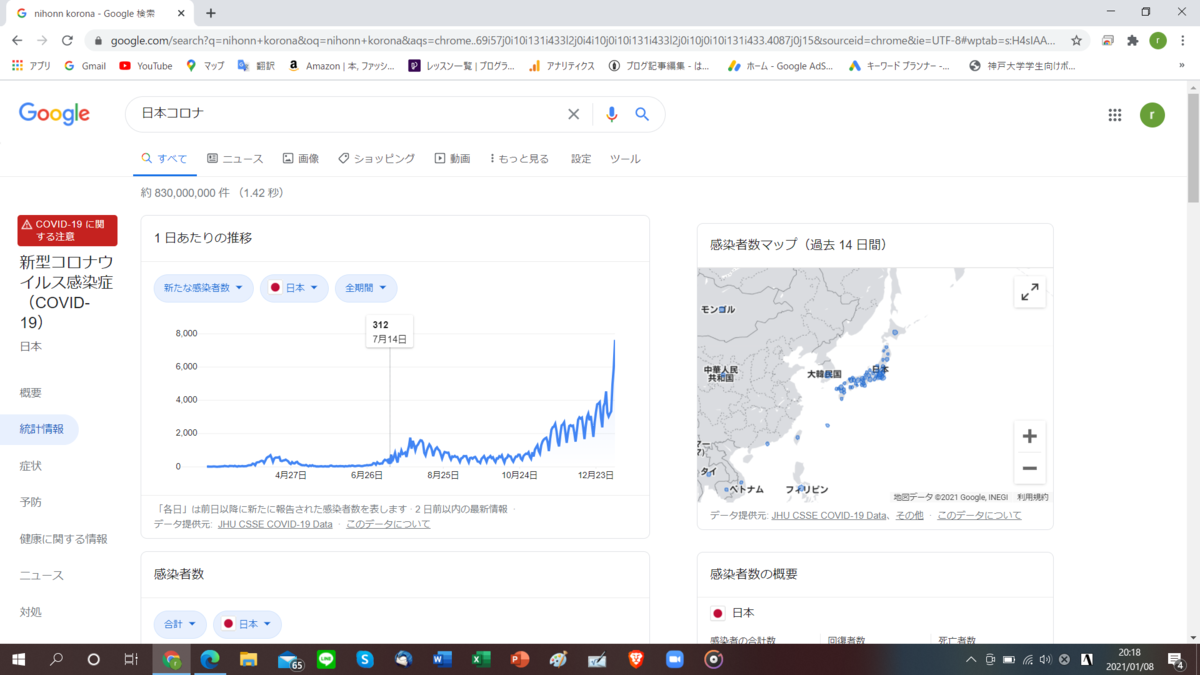The height and width of the screenshot is (675, 1200).
Task: Select 予防 in the left sidebar
Action: tap(31, 502)
